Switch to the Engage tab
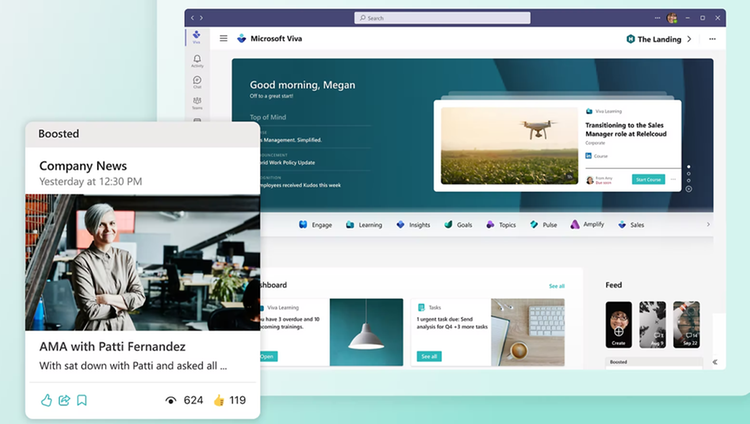The width and height of the screenshot is (750, 424). [x=315, y=224]
